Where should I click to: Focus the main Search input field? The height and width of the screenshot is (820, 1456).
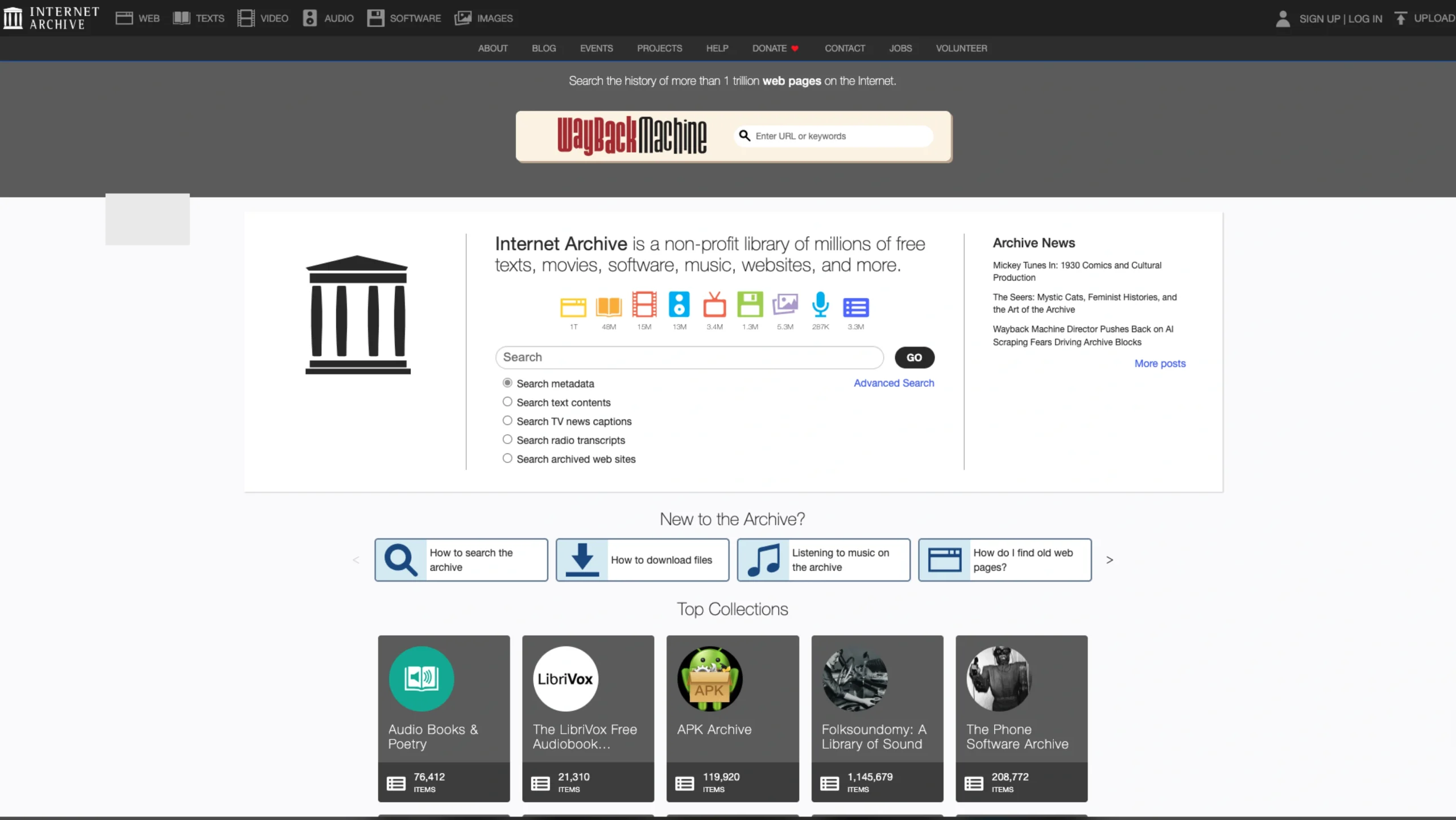pyautogui.click(x=689, y=357)
